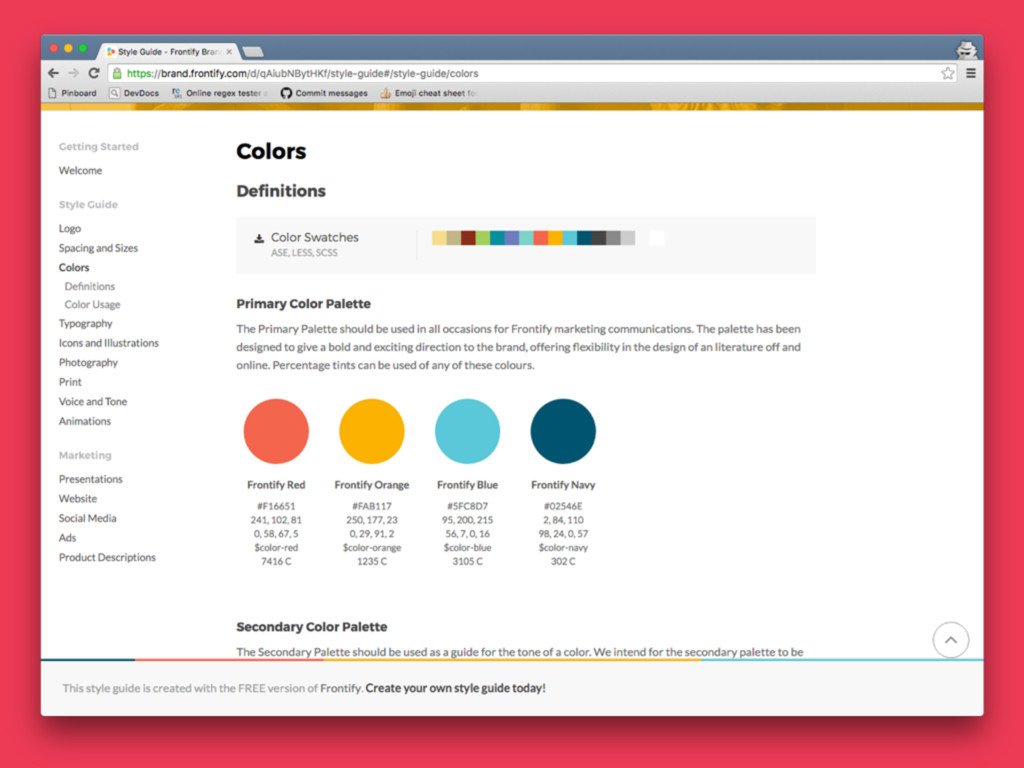Jump to Color Usage subsection
Screen dimensions: 1024x768
[x=92, y=304]
